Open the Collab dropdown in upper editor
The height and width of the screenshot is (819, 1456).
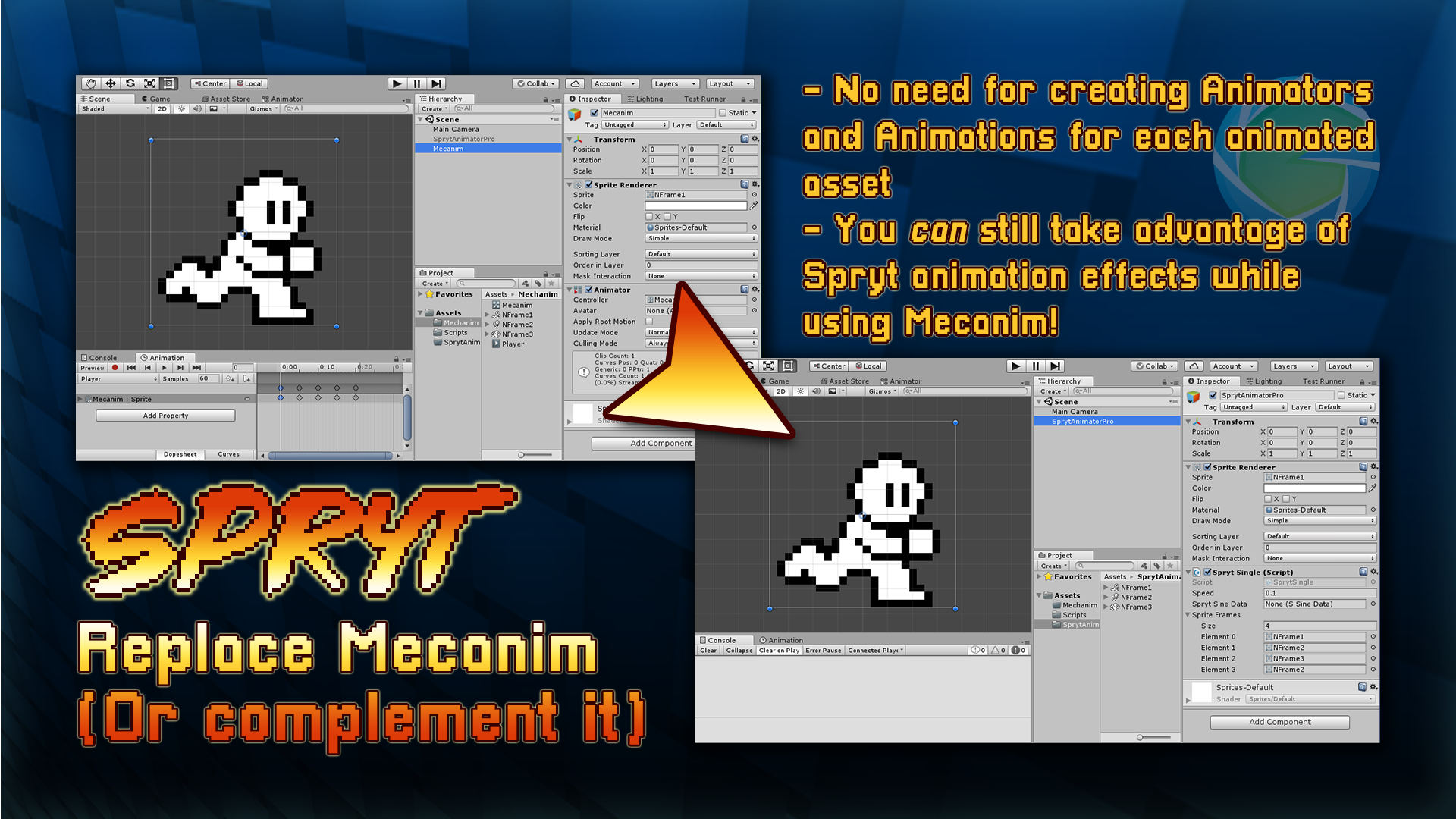535,83
